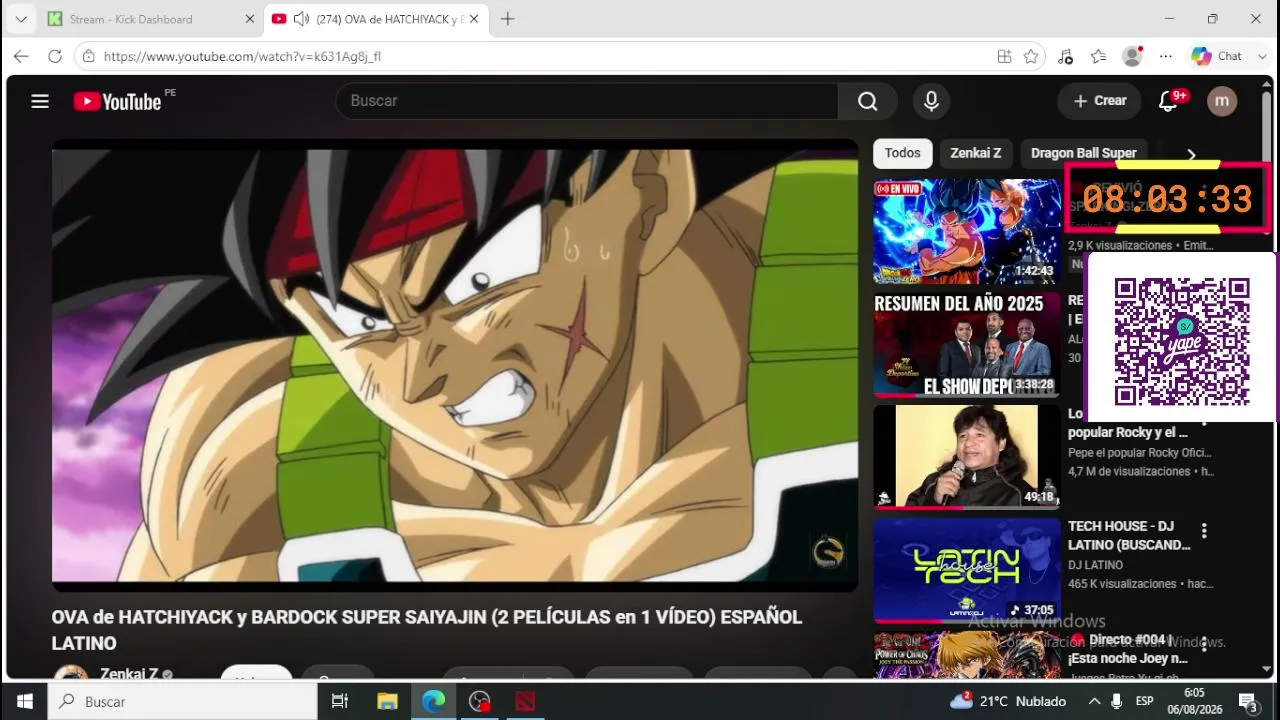Open the Latin Tech House thumbnail
This screenshot has width=1280, height=720.
(967, 570)
